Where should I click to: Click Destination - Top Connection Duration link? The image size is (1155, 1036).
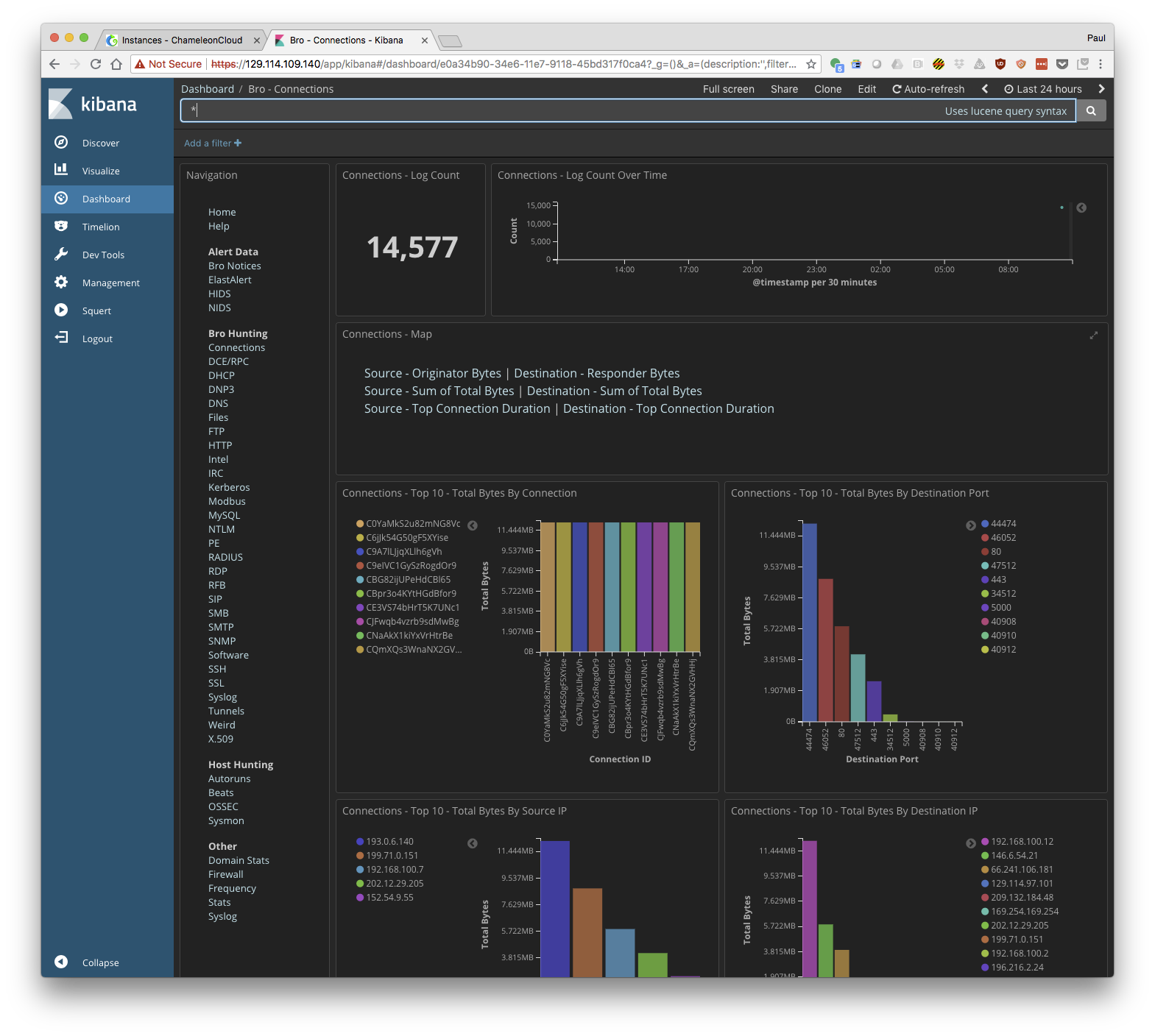[x=668, y=408]
